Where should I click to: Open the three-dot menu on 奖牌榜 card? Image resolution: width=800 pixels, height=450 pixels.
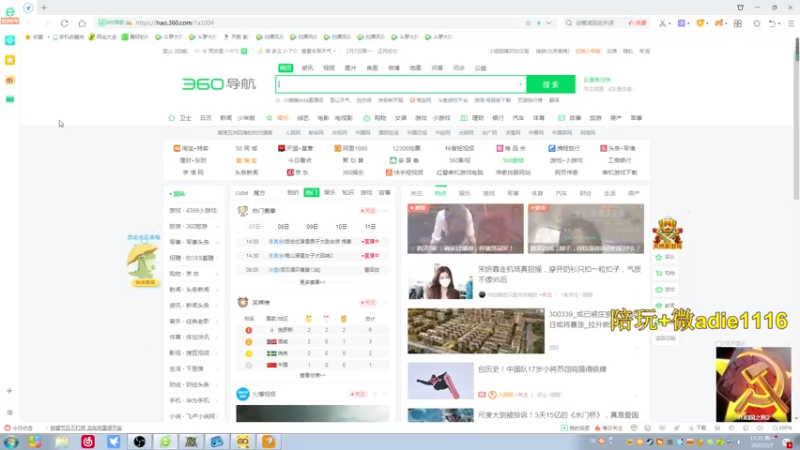[x=386, y=302]
